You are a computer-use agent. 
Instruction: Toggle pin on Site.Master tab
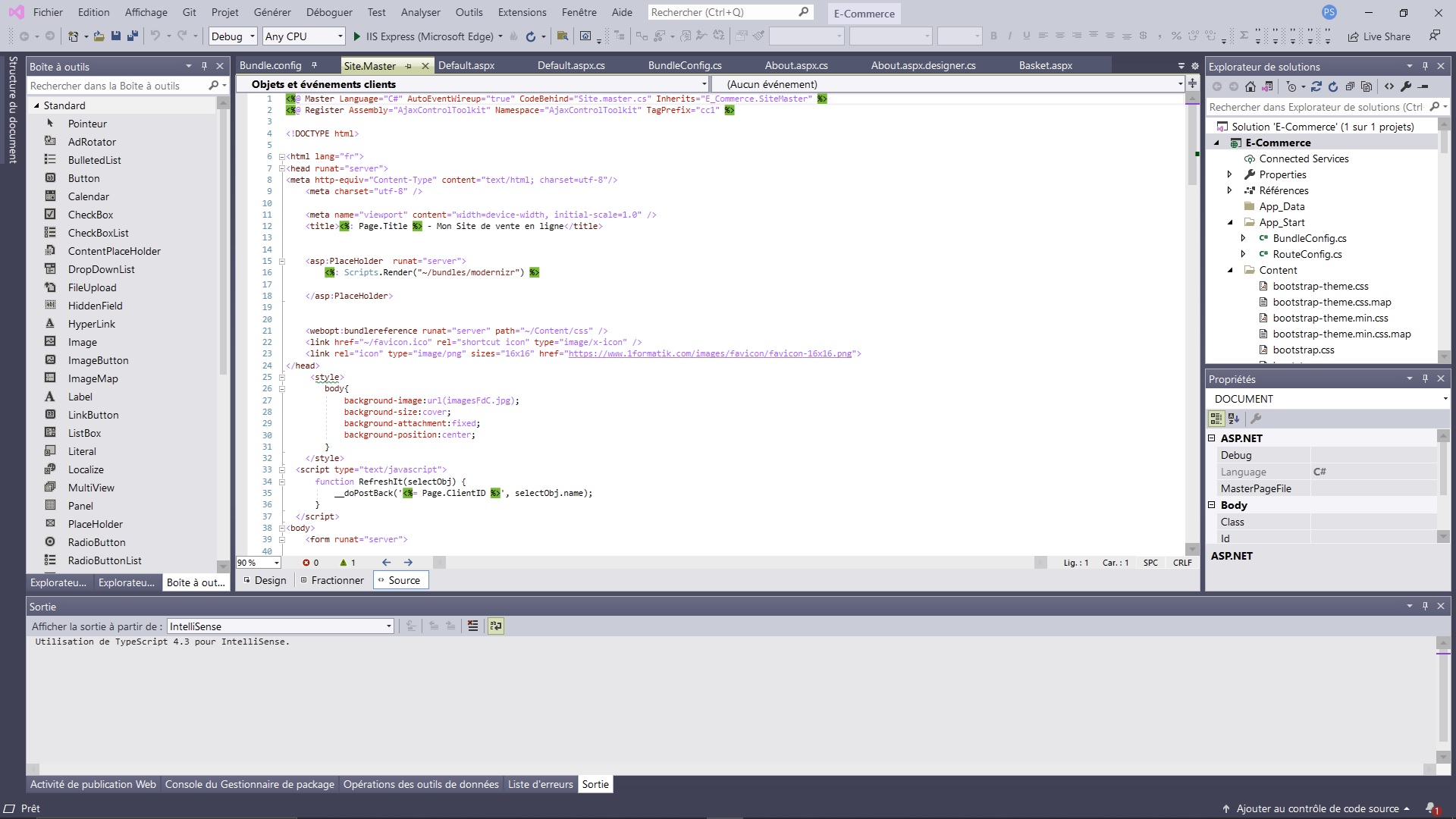pyautogui.click(x=408, y=66)
